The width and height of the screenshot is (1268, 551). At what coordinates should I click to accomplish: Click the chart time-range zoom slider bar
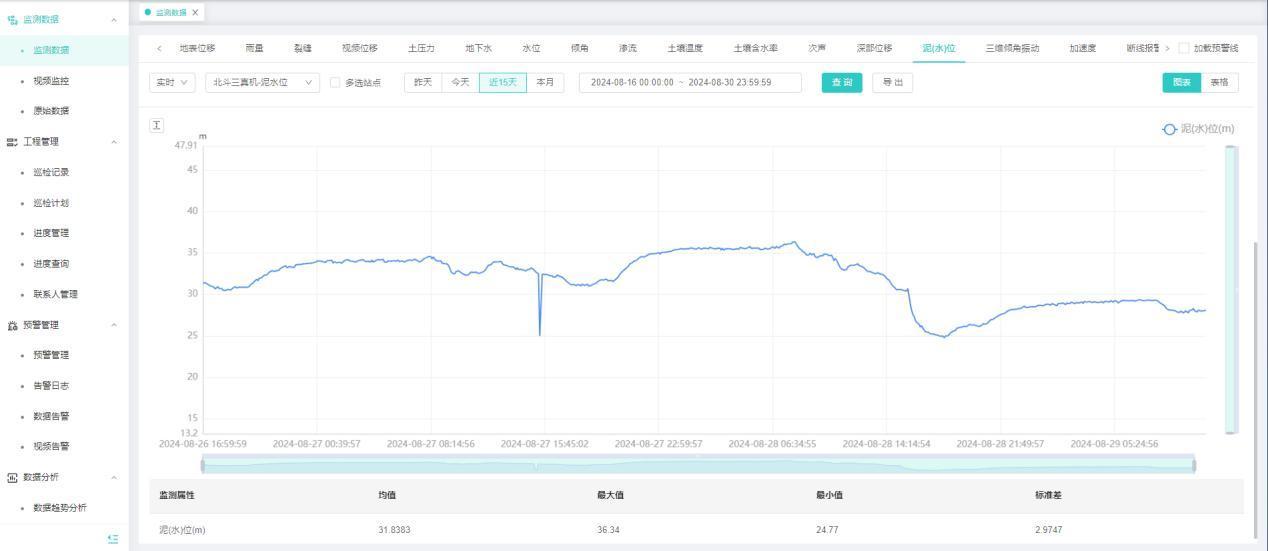(x=697, y=464)
